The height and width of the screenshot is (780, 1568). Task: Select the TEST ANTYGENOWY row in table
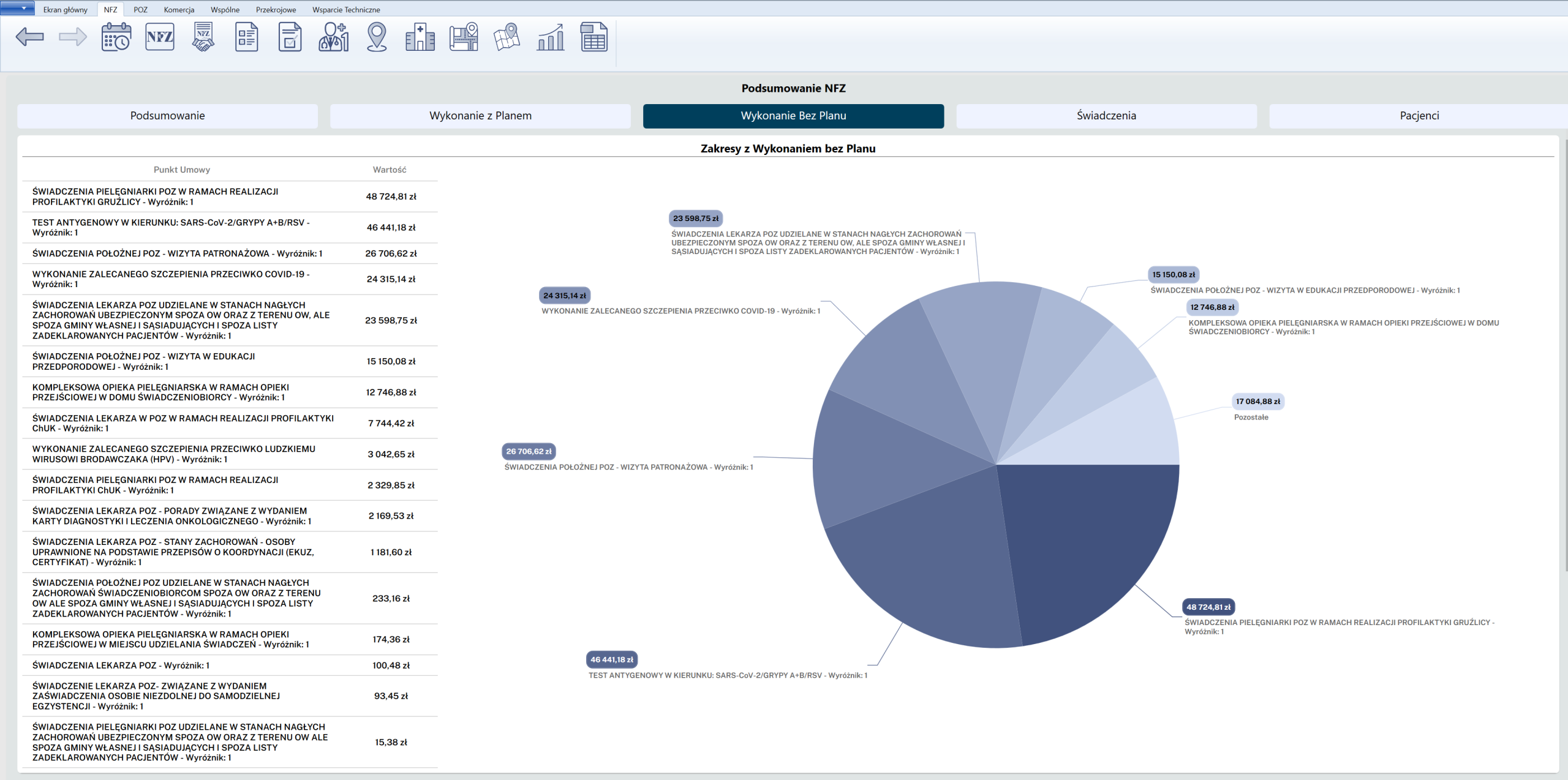pyautogui.click(x=230, y=227)
